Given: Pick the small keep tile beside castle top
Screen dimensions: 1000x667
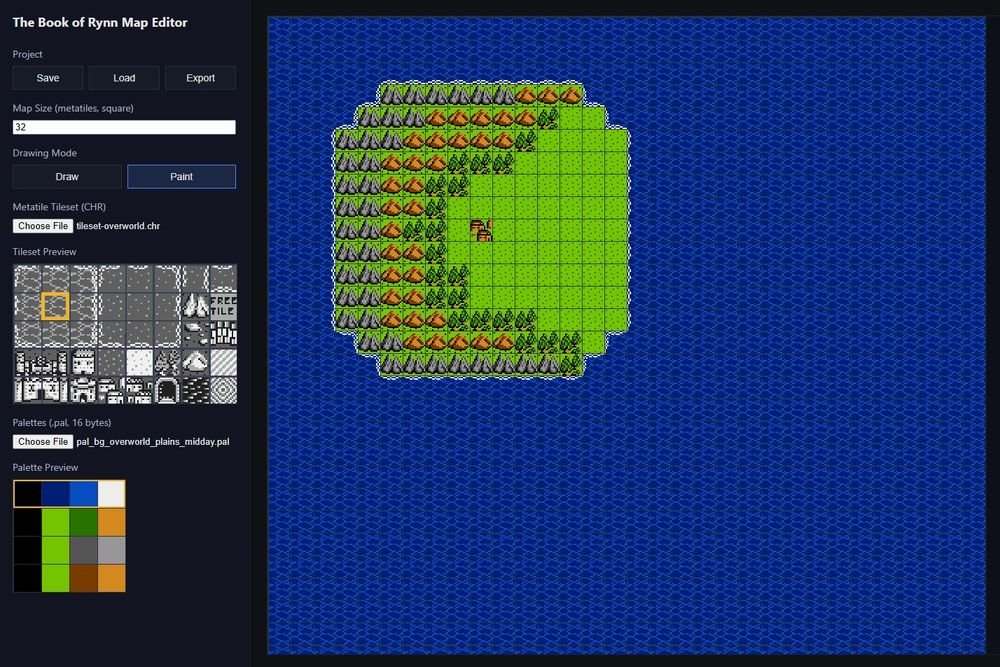Looking at the screenshot, I should (x=84, y=362).
